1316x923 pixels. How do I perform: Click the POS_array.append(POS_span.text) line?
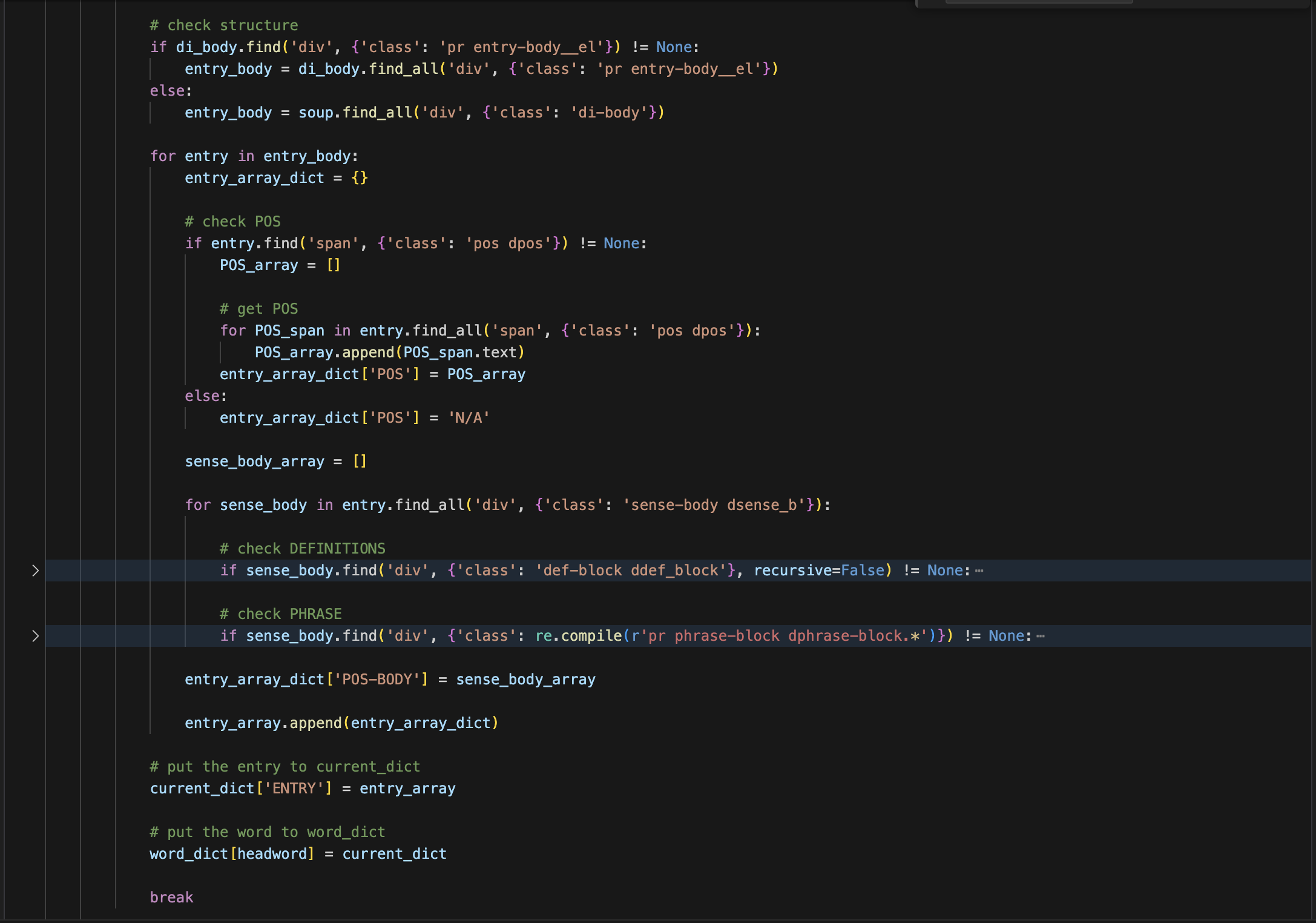389,352
